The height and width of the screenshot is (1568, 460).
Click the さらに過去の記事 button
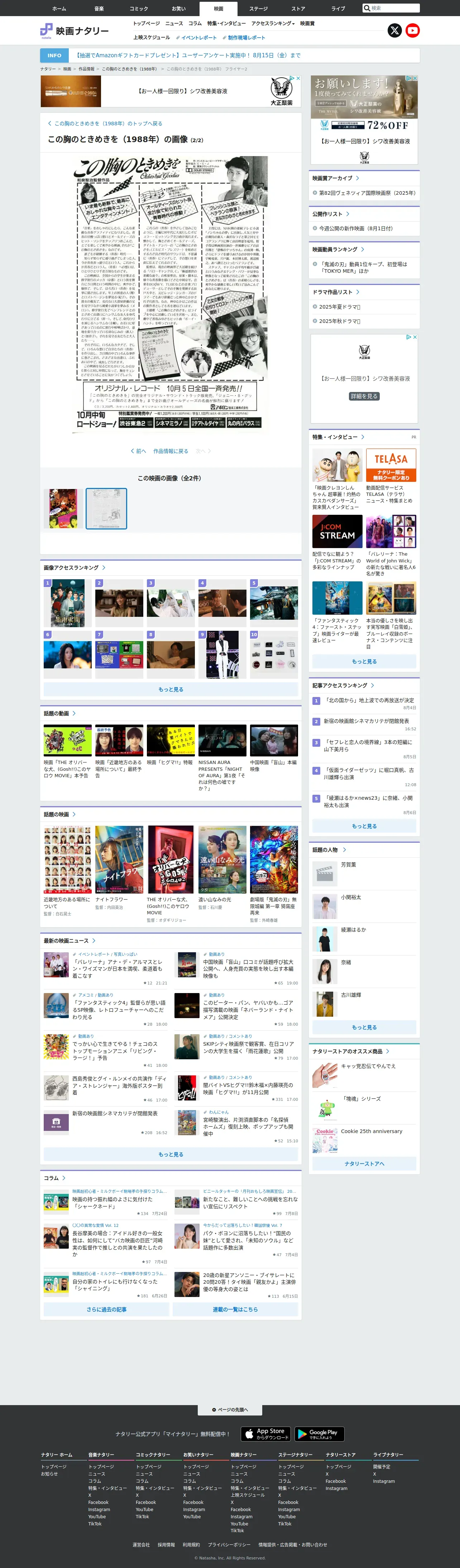coord(107,1309)
